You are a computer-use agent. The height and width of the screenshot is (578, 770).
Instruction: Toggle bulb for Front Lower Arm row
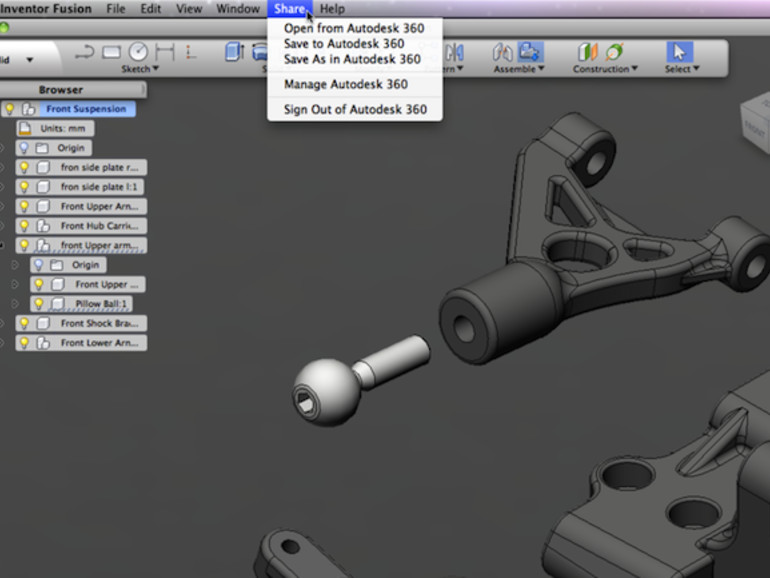click(x=24, y=343)
